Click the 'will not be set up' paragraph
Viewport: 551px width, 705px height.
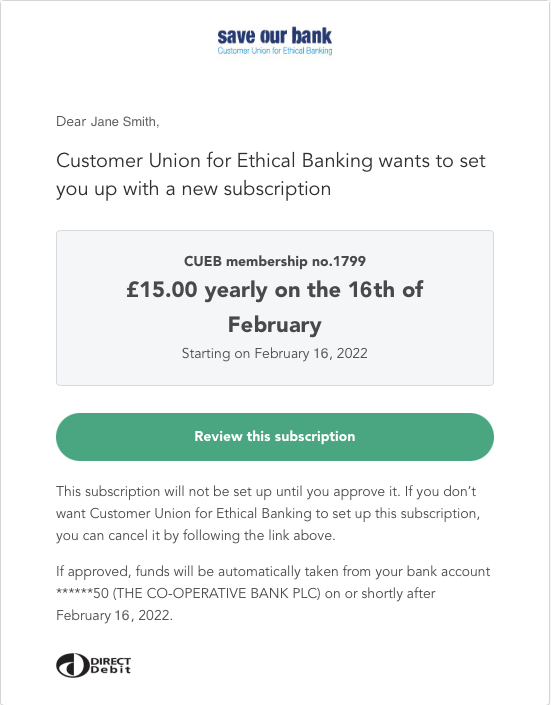268,513
